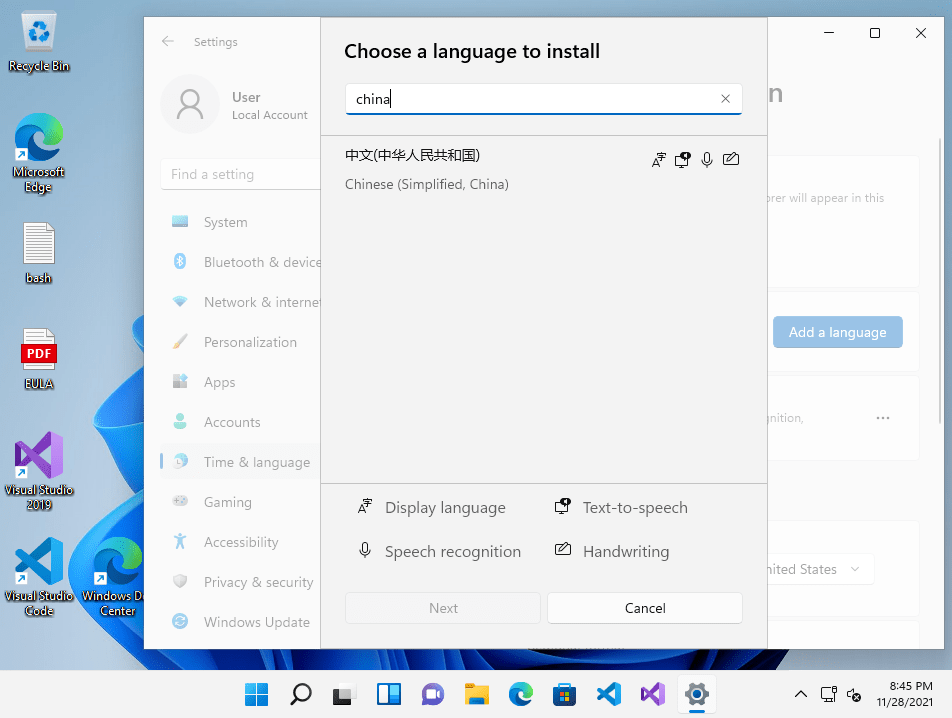Select the EULA PDF desktop icon
Viewport: 952px width, 718px height.
(x=39, y=359)
